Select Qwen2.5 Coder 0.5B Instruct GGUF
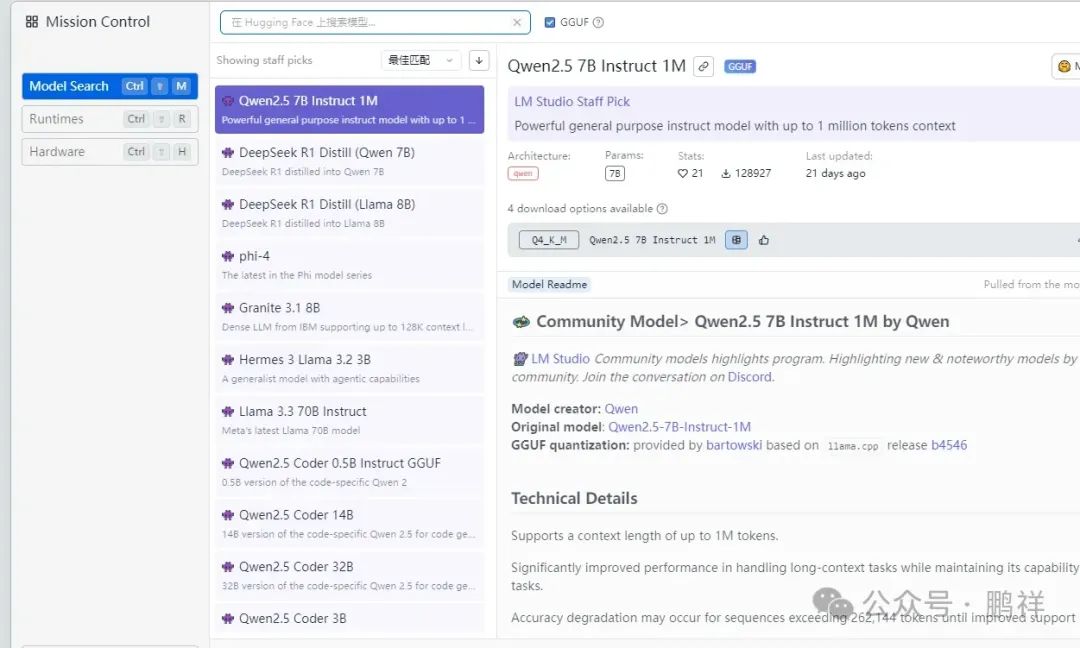Image resolution: width=1080 pixels, height=648 pixels. click(x=349, y=472)
